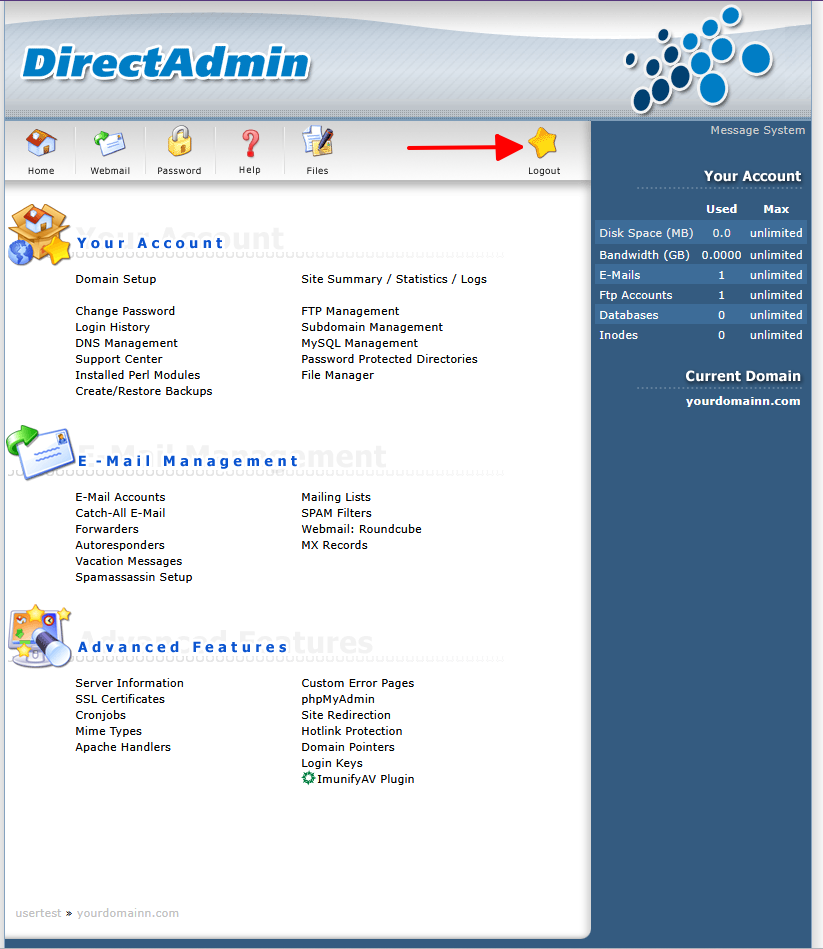823x949 pixels.
Task: Open MX Records
Action: click(x=335, y=545)
